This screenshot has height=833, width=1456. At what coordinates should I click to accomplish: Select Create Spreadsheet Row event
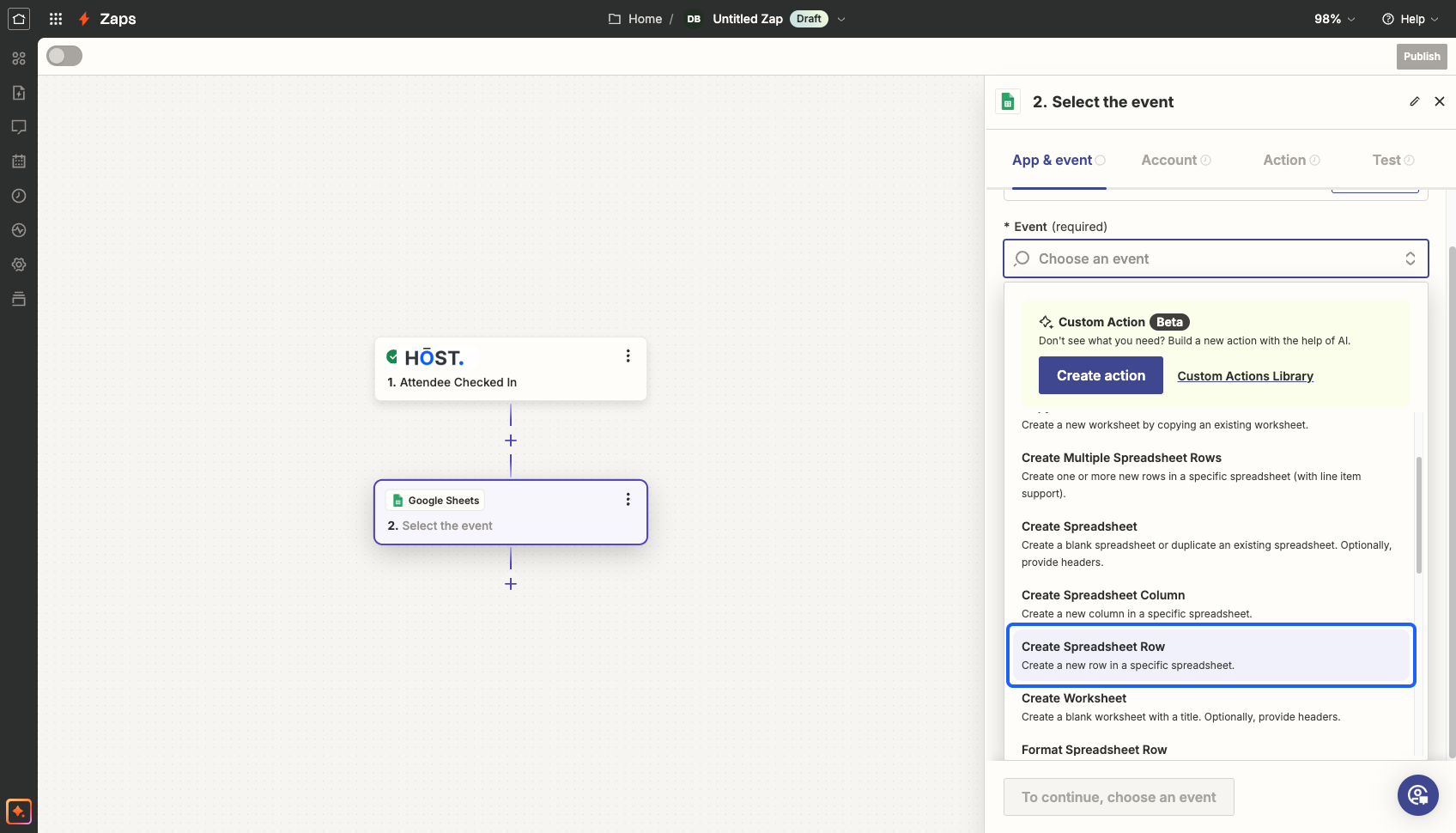click(x=1210, y=655)
